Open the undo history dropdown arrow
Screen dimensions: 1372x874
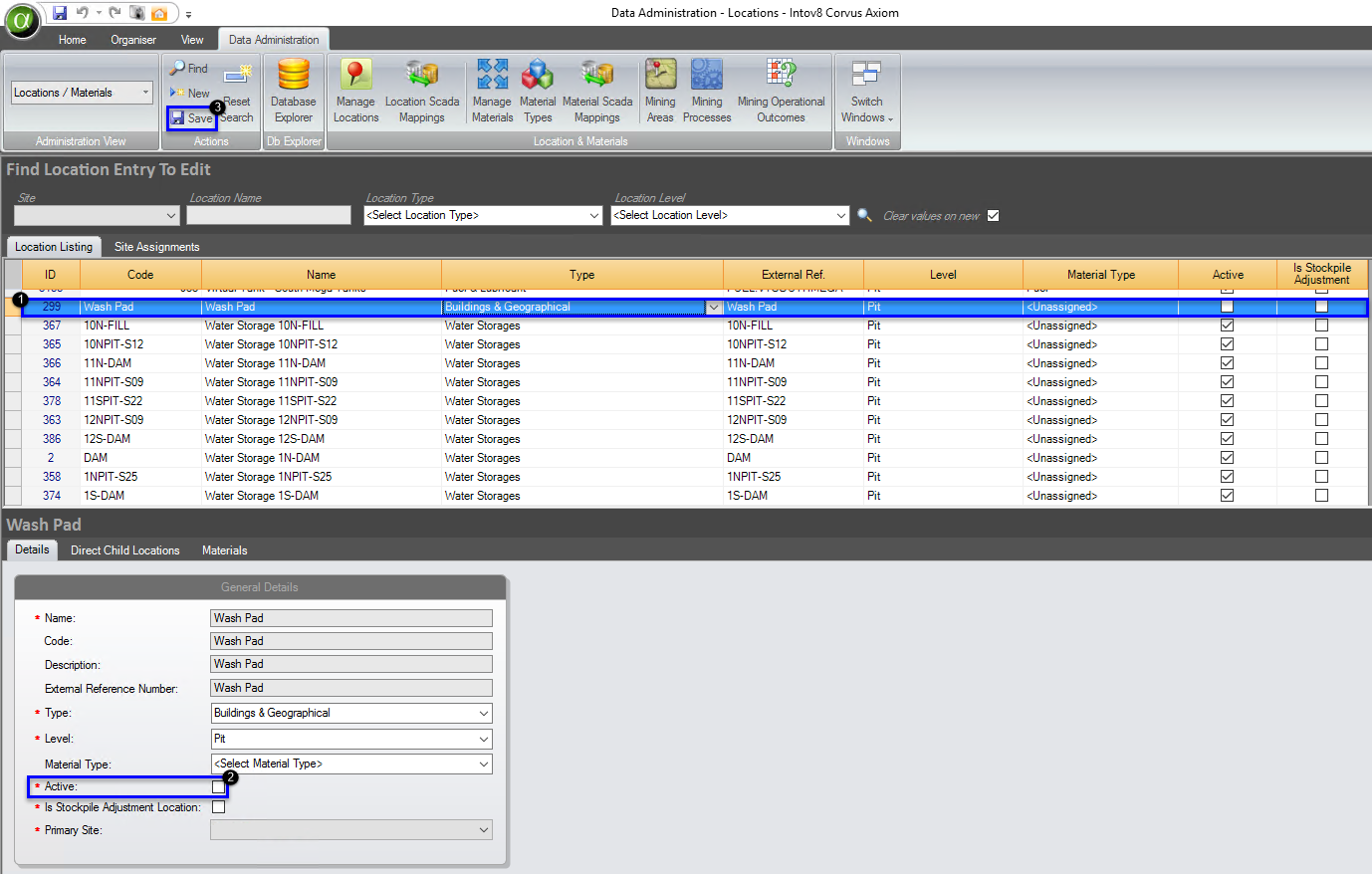click(99, 13)
